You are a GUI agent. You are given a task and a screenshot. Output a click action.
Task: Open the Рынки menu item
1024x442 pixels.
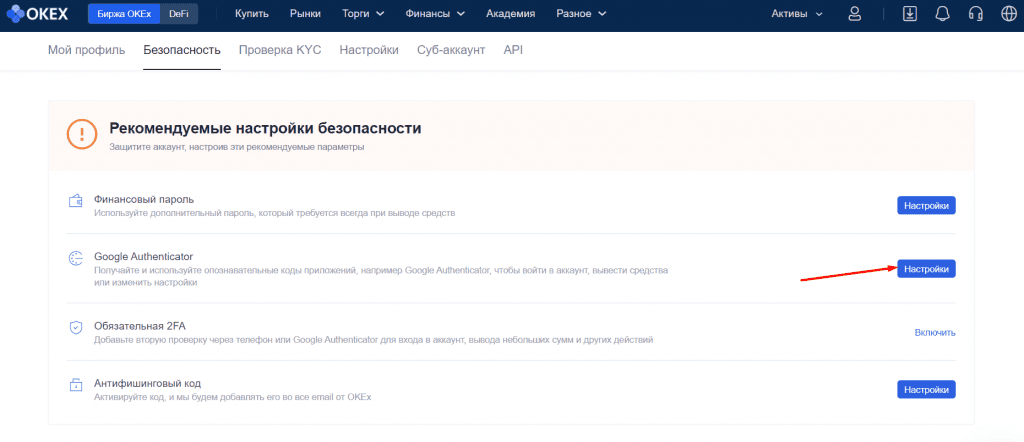tap(306, 14)
